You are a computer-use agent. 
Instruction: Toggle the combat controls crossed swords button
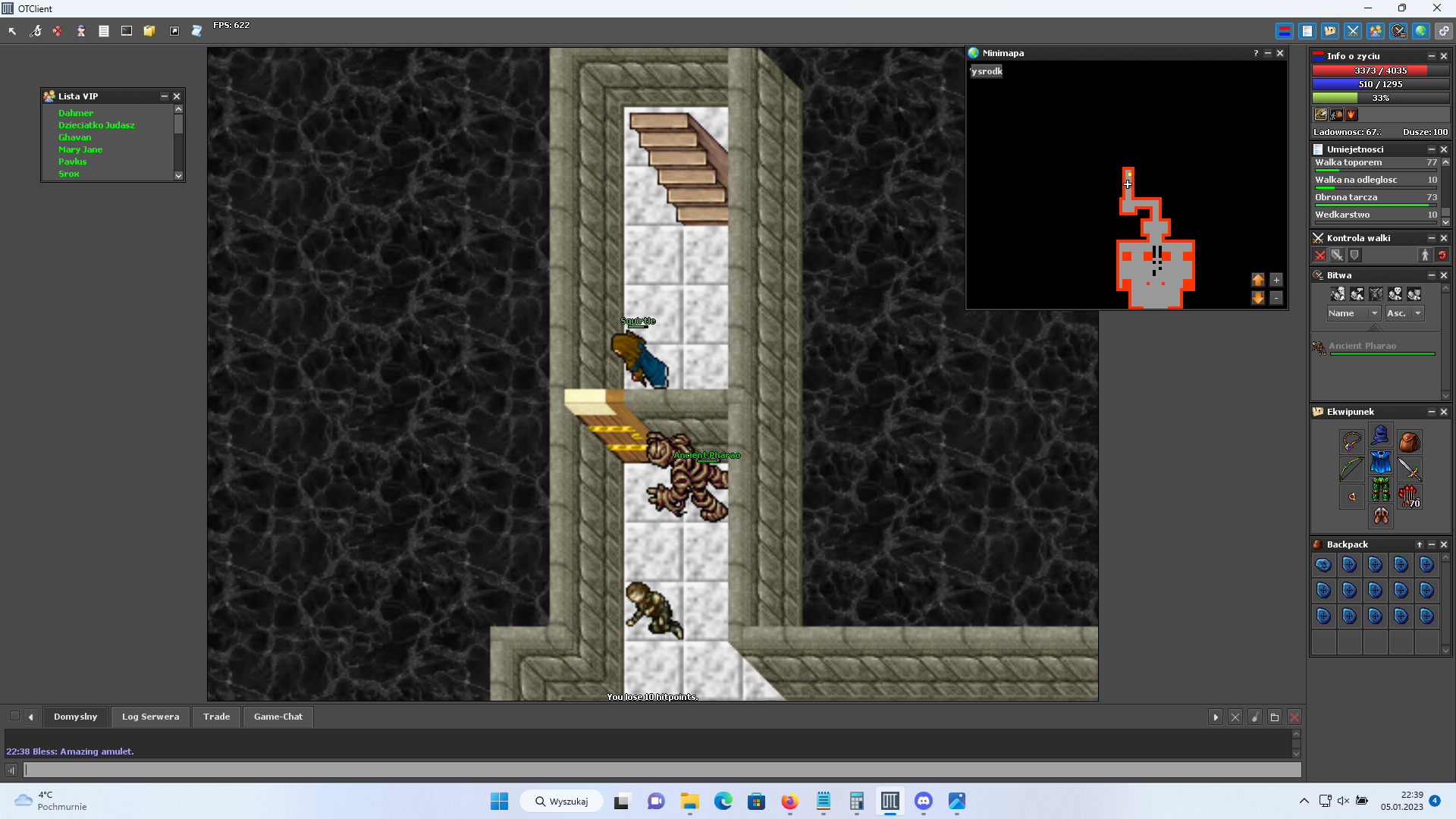[1352, 31]
